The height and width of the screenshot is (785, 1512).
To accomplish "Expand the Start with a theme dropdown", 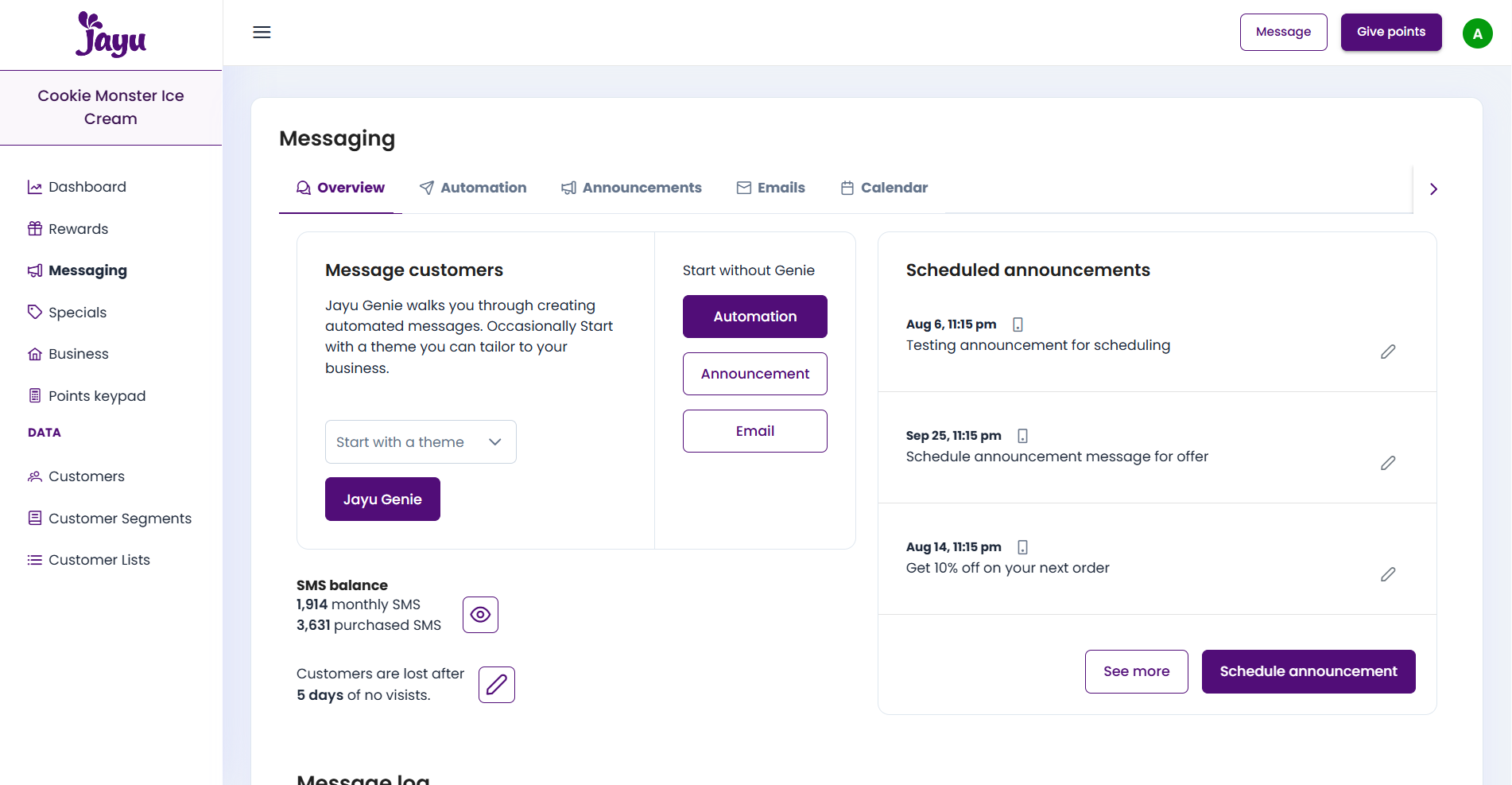I will pyautogui.click(x=421, y=442).
